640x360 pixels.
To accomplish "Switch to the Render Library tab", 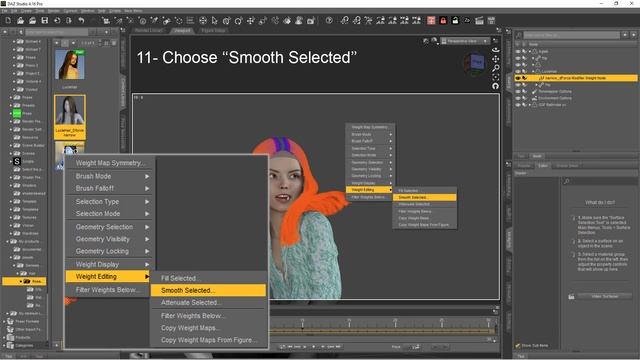I will pos(149,30).
